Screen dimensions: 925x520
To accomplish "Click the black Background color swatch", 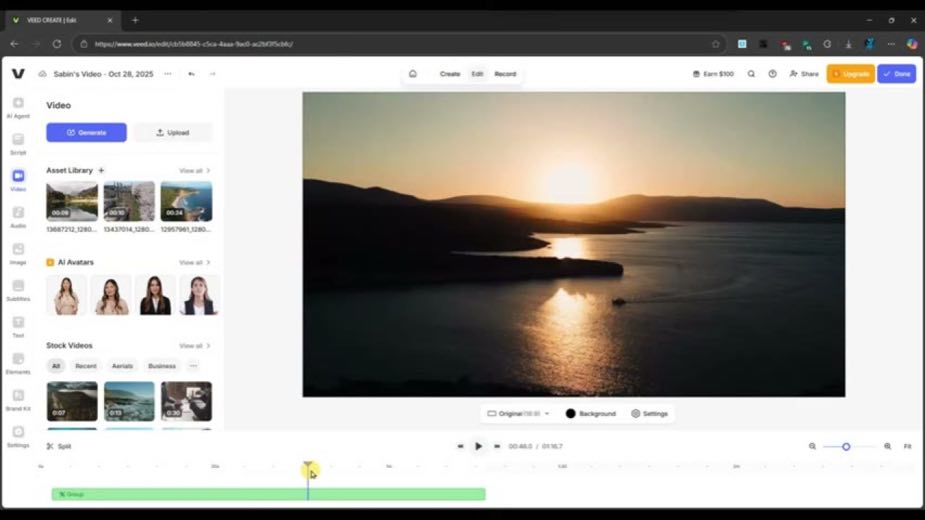I will coord(570,414).
